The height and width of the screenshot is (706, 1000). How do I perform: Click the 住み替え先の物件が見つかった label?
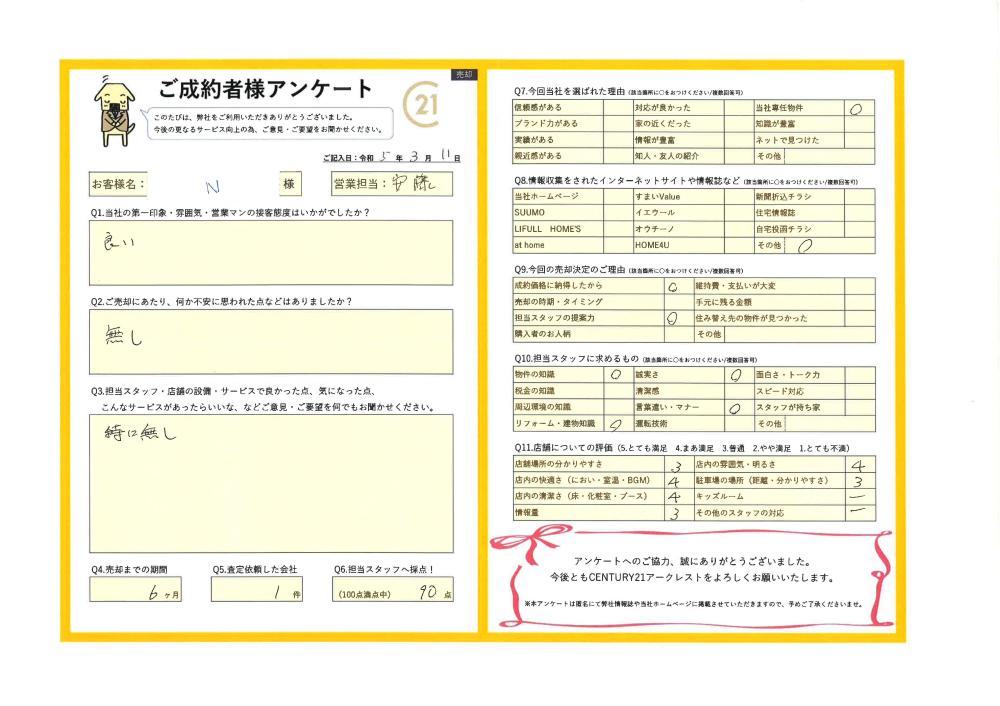point(752,318)
